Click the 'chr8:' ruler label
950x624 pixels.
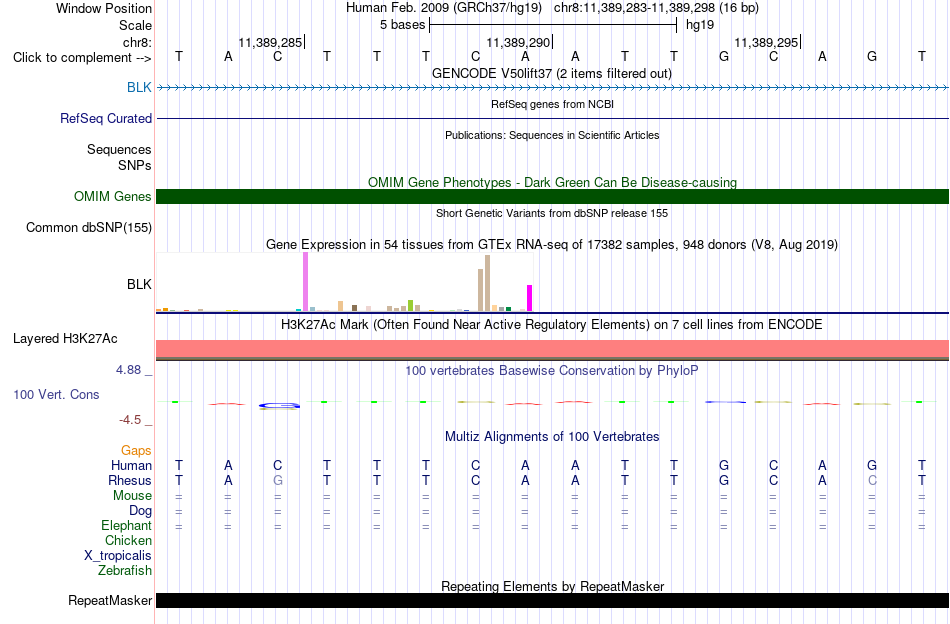(137, 42)
